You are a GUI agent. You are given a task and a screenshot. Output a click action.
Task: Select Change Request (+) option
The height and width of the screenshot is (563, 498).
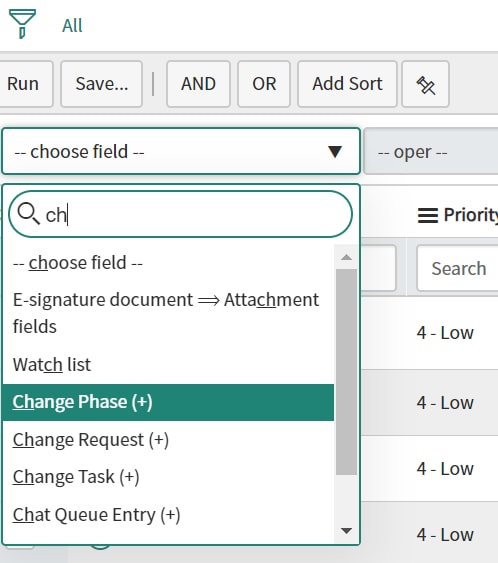(x=168, y=440)
